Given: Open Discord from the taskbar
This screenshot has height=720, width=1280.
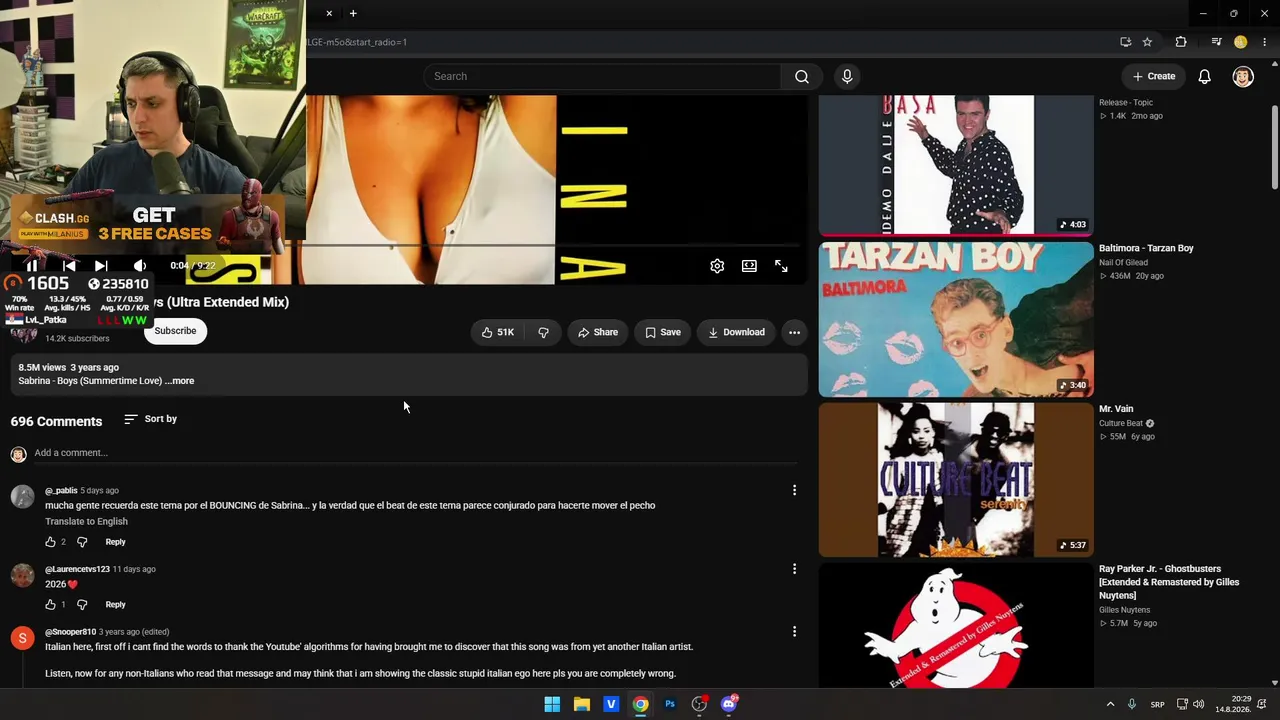Looking at the screenshot, I should (x=729, y=704).
